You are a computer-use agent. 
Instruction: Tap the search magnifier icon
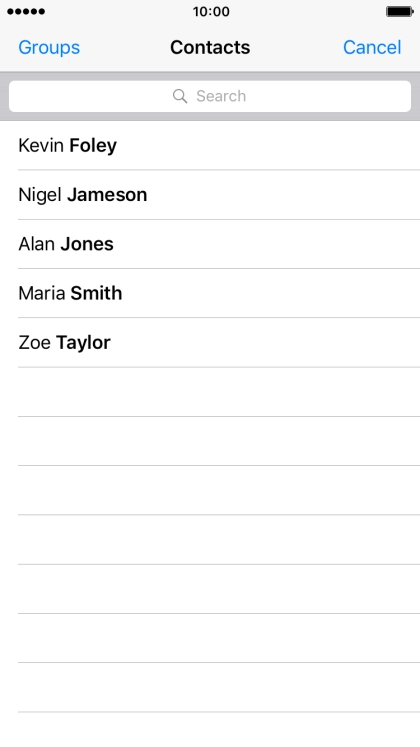180,96
